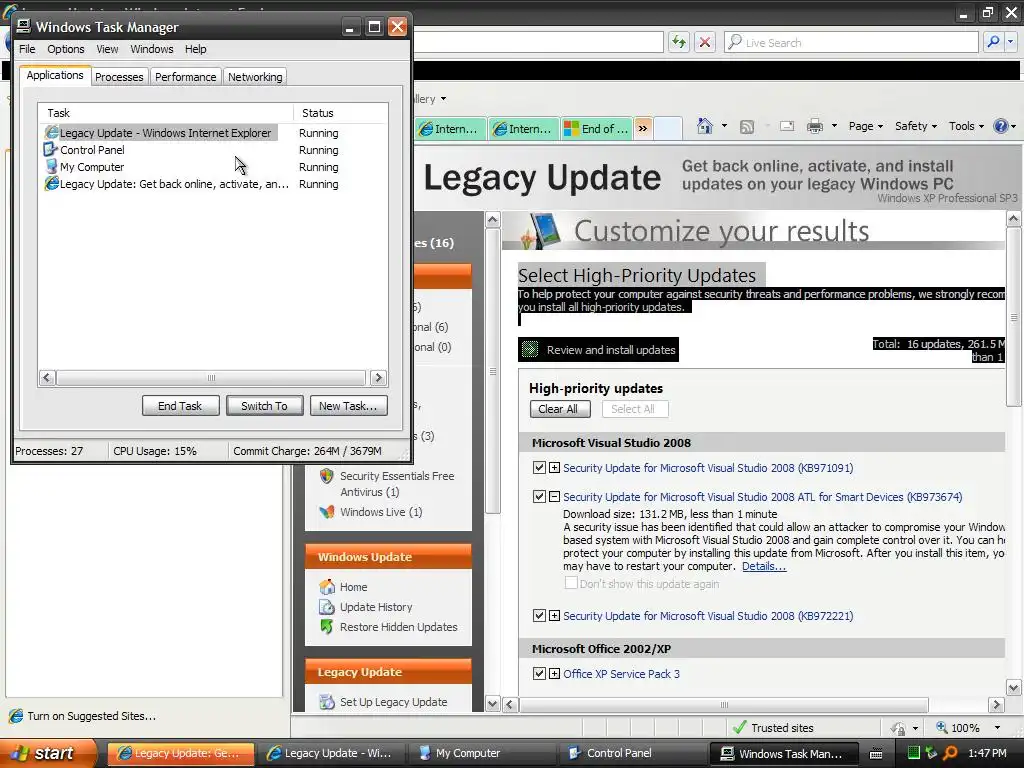Open the Task Manager View menu

pyautogui.click(x=107, y=49)
